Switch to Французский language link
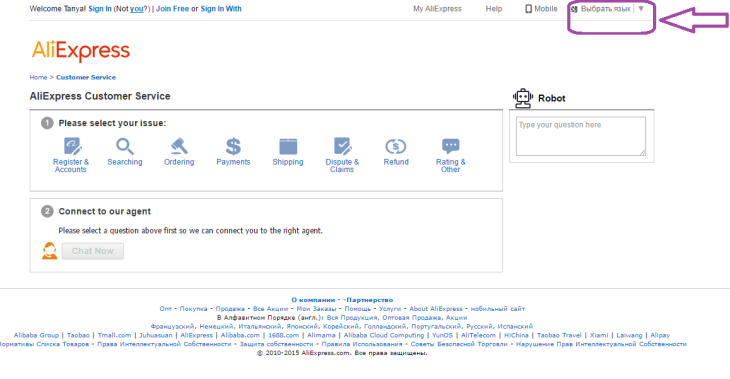The image size is (730, 379). (x=172, y=326)
